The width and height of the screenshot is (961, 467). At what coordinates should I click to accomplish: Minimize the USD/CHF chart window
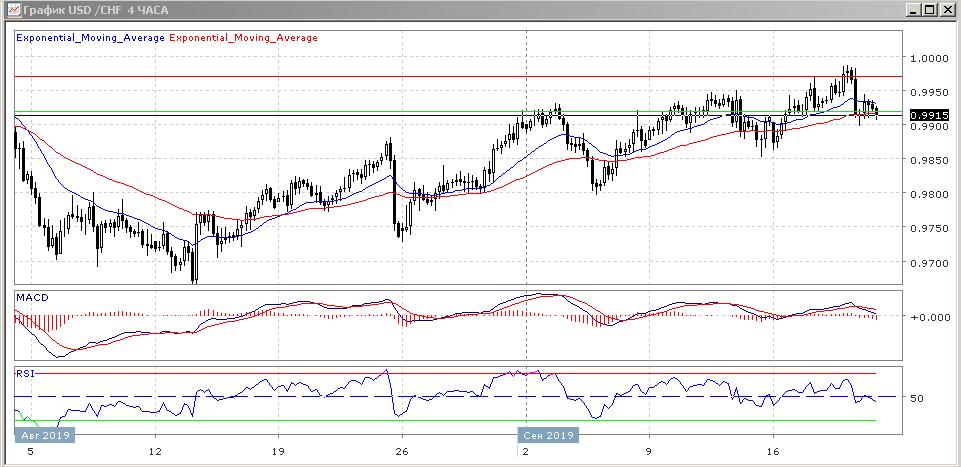tap(914, 10)
